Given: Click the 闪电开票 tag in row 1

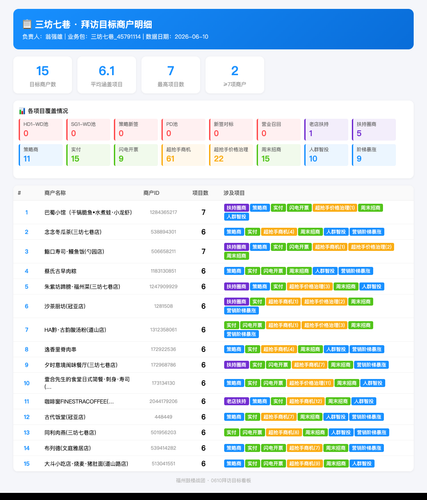Looking at the screenshot, I should coord(299,208).
